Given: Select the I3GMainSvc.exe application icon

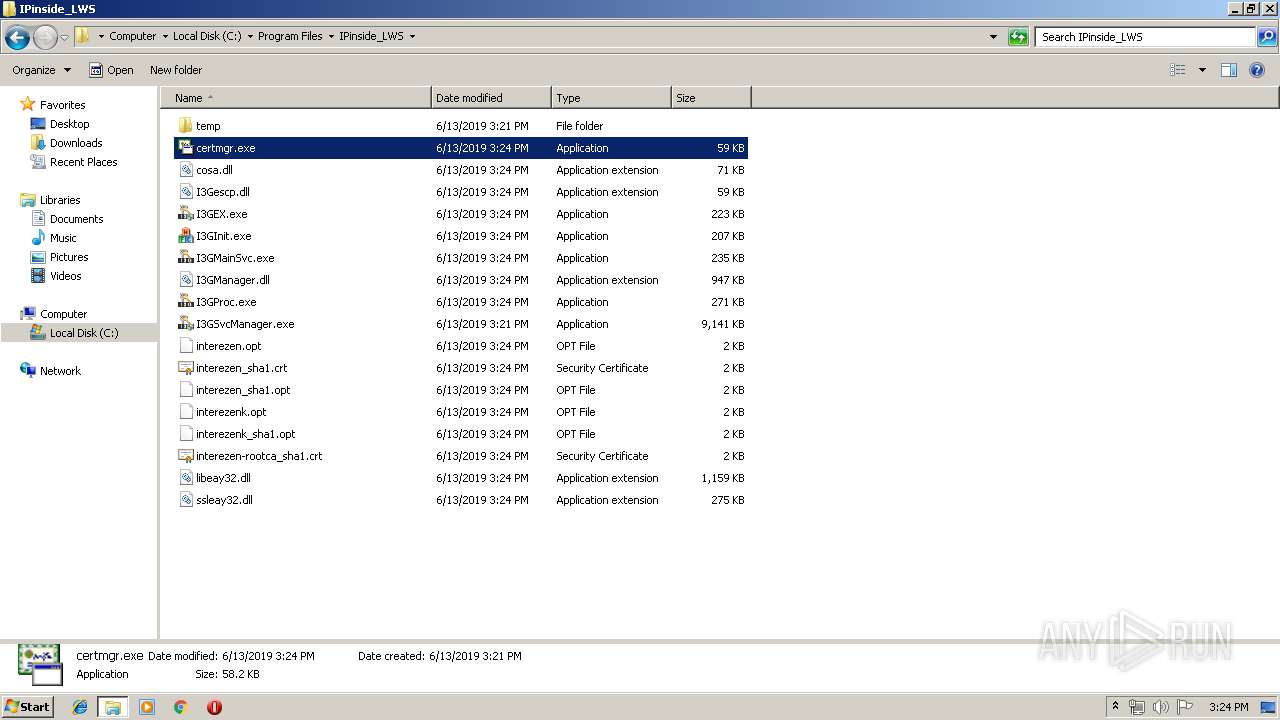Looking at the screenshot, I should (x=185, y=258).
